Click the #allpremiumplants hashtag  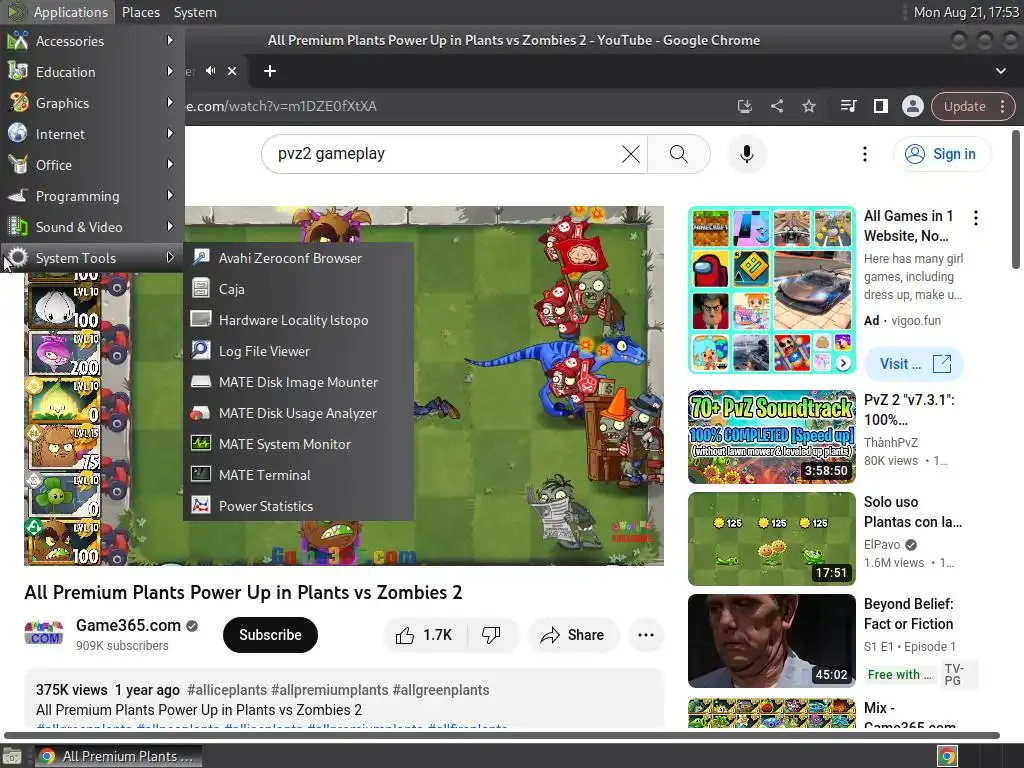(329, 690)
